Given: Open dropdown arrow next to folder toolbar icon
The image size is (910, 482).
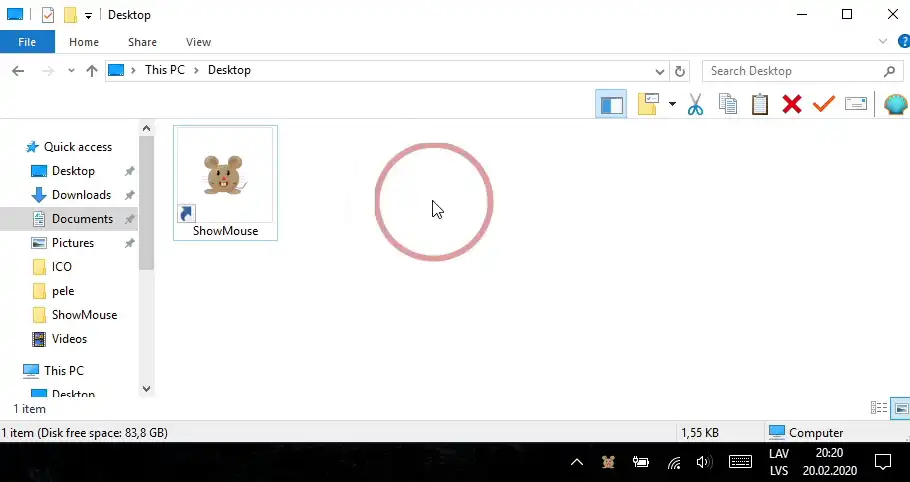Looking at the screenshot, I should point(672,104).
